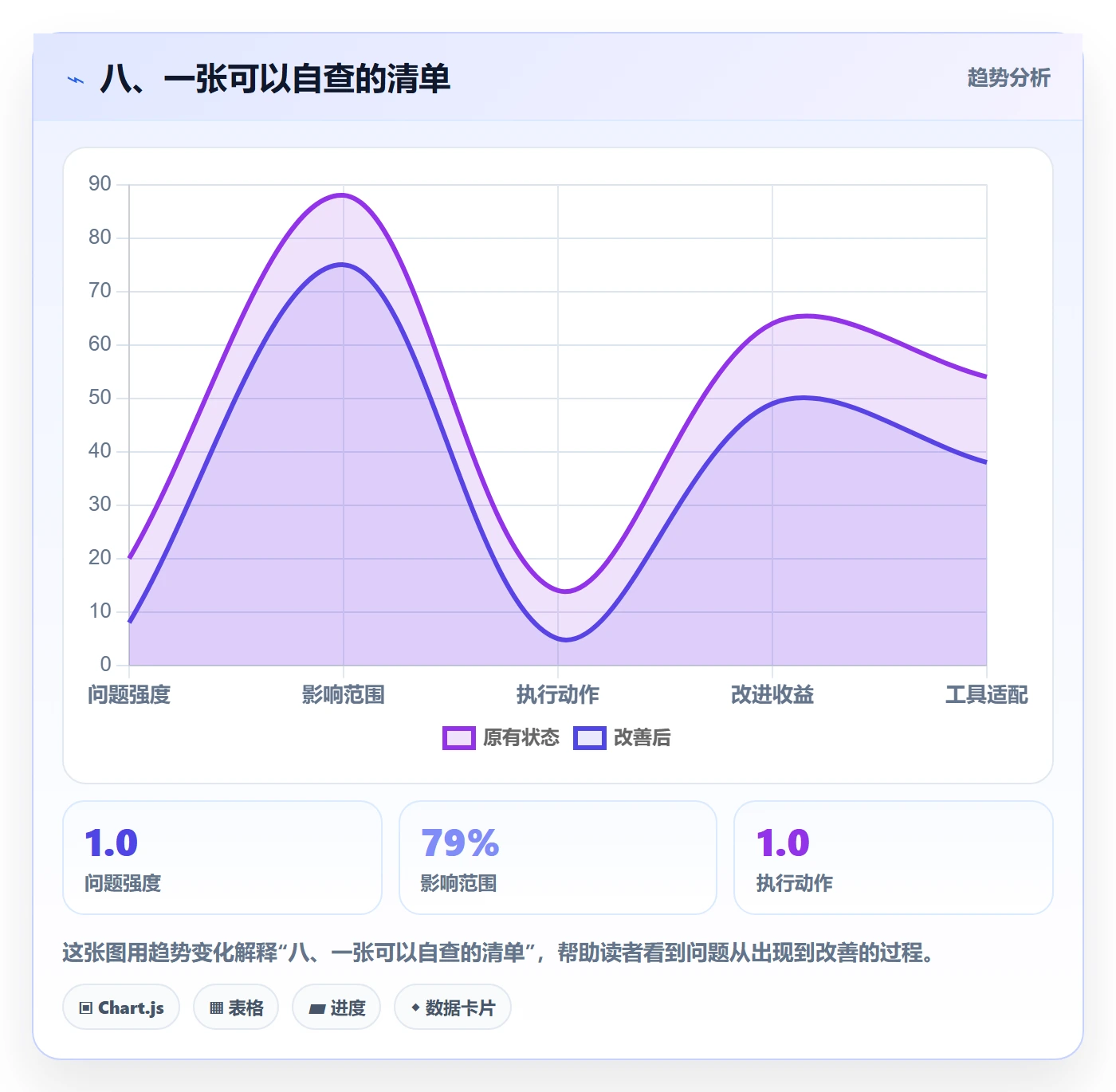Click the bar icon inside 进度 tag
The image size is (1116, 1092).
(317, 1009)
